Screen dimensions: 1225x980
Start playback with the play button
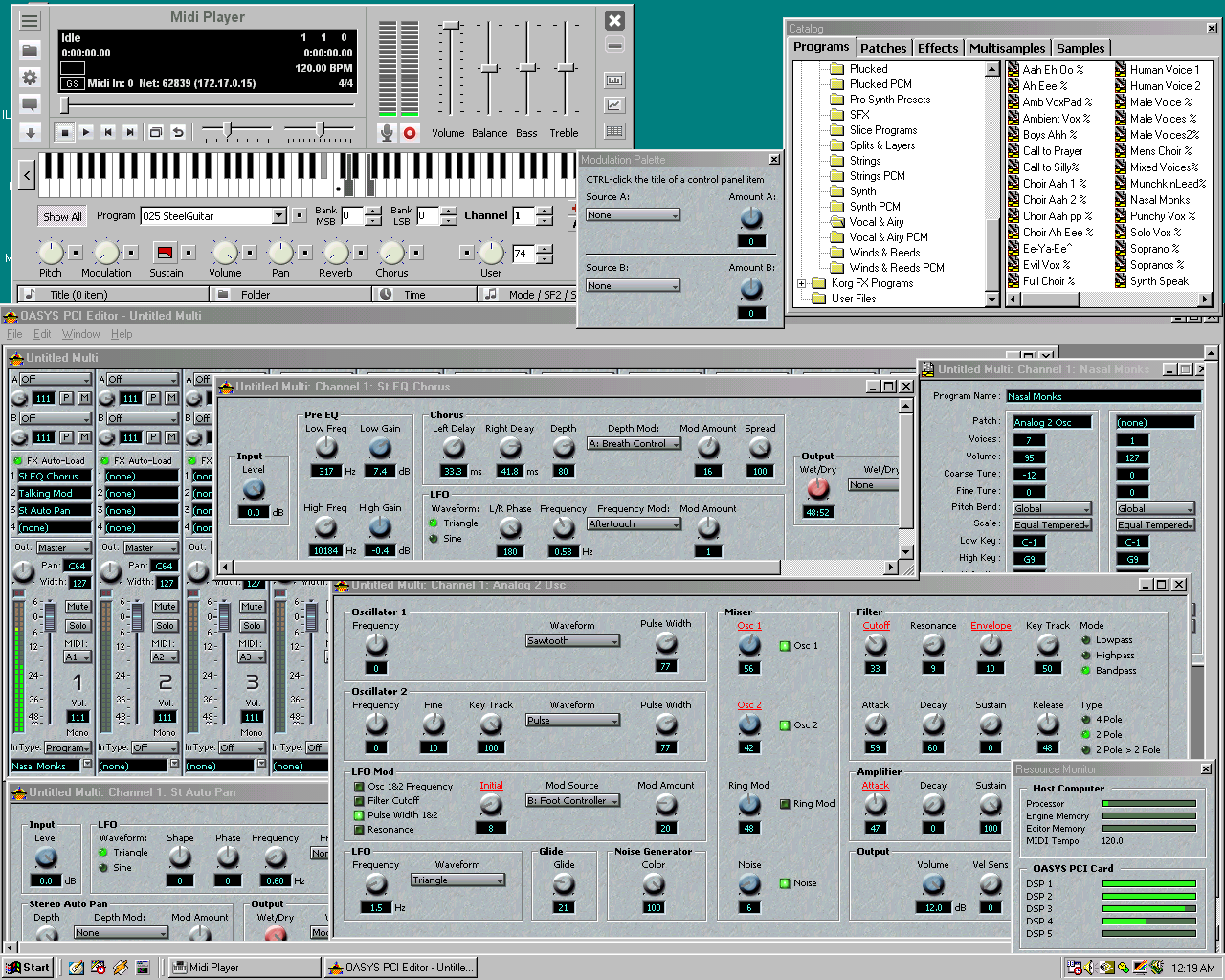point(86,132)
